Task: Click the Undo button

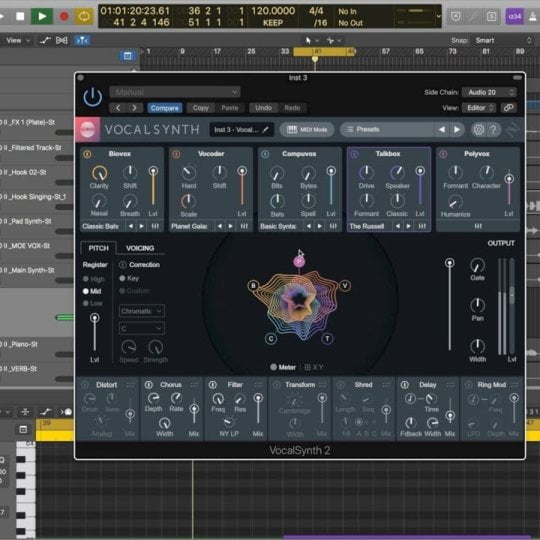Action: pyautogui.click(x=263, y=108)
